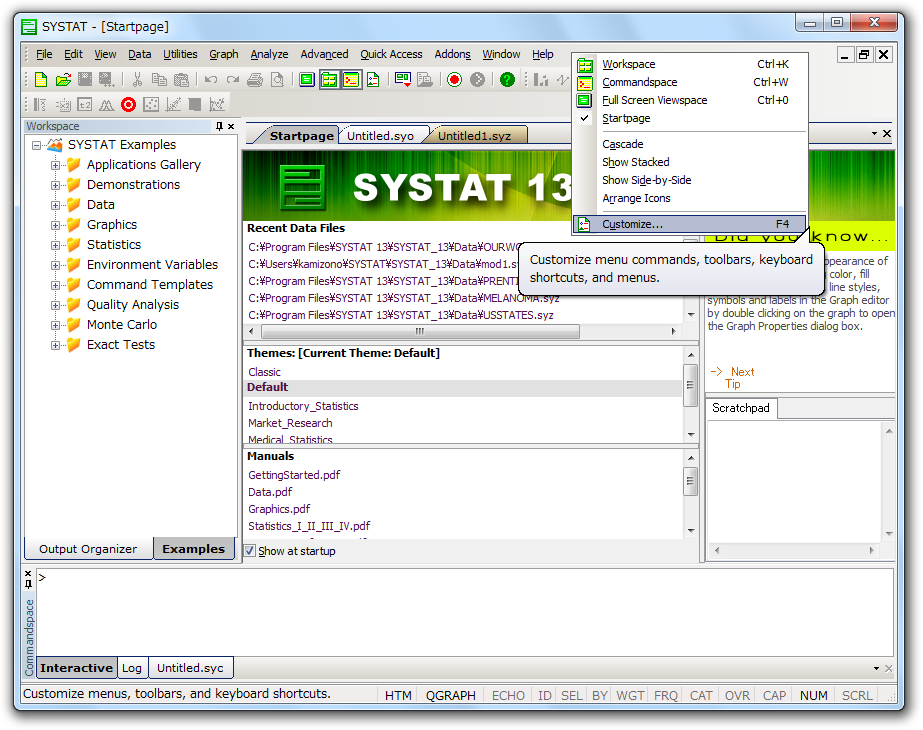Image resolution: width=923 pixels, height=730 pixels.
Task: Select Cascade in the open menu
Action: [x=689, y=144]
